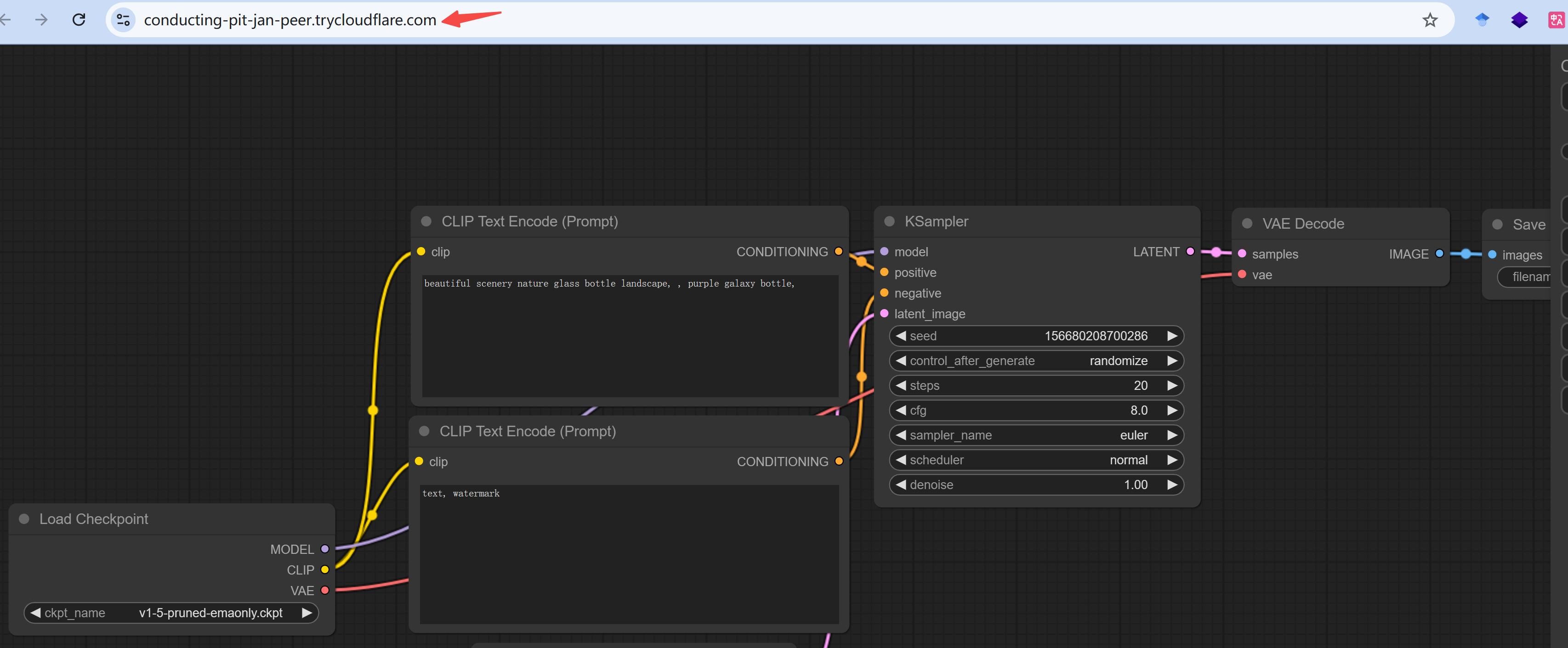Collapse the KSampler node via its dot
Image resolution: width=1568 pixels, height=648 pixels.
[x=889, y=221]
